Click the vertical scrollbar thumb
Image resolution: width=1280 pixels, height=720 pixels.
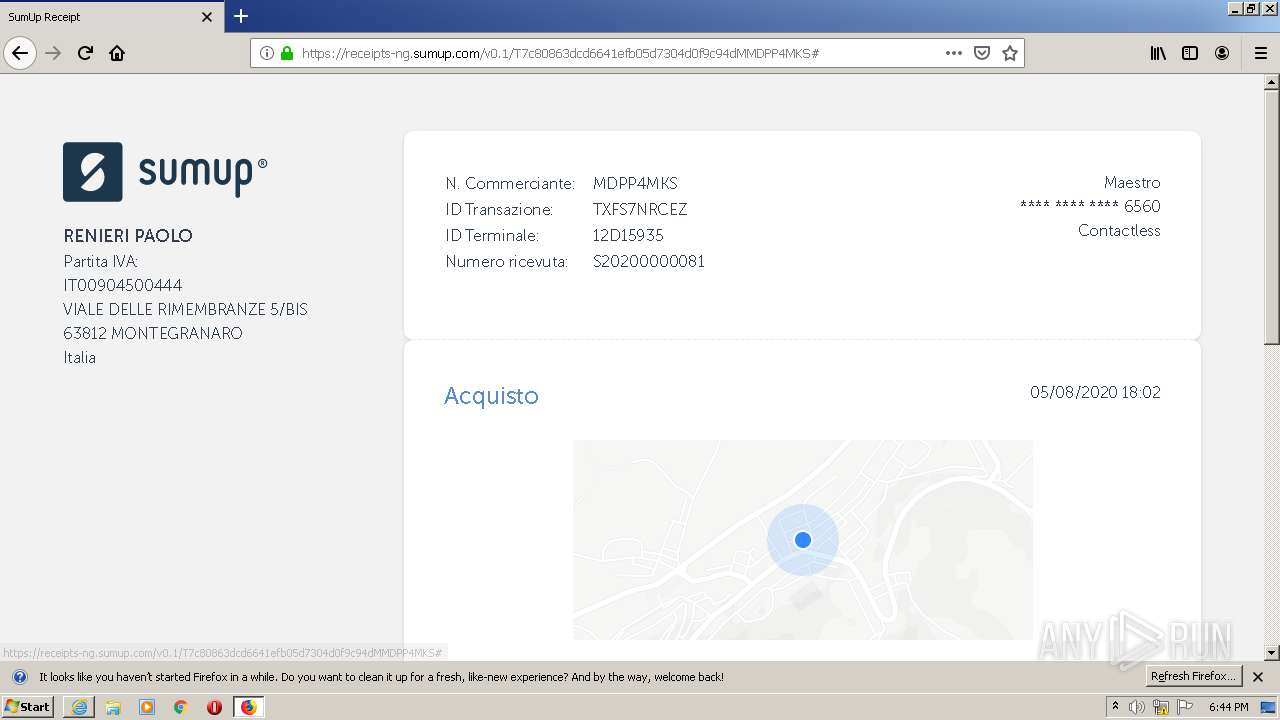click(1271, 218)
